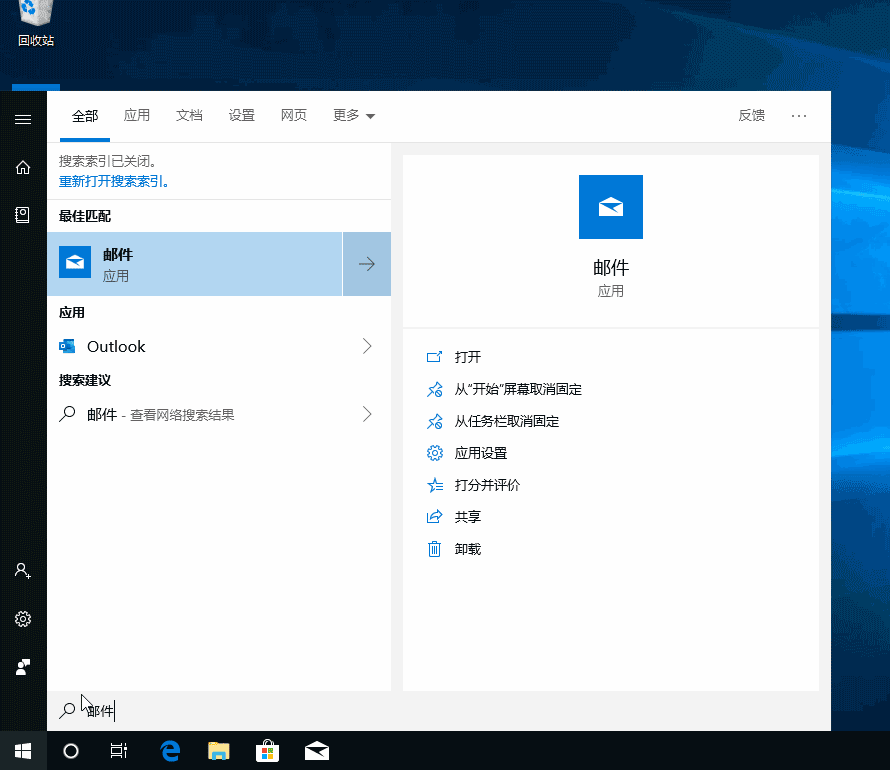This screenshot has width=890, height=770.
Task: Open Microsoft Edge from the taskbar
Action: (x=169, y=750)
